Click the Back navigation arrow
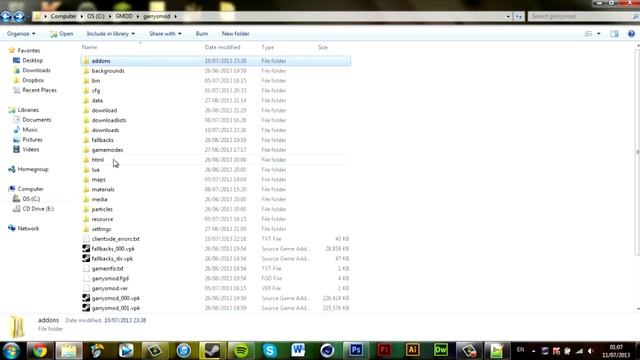The width and height of the screenshot is (640, 360). (6, 16)
